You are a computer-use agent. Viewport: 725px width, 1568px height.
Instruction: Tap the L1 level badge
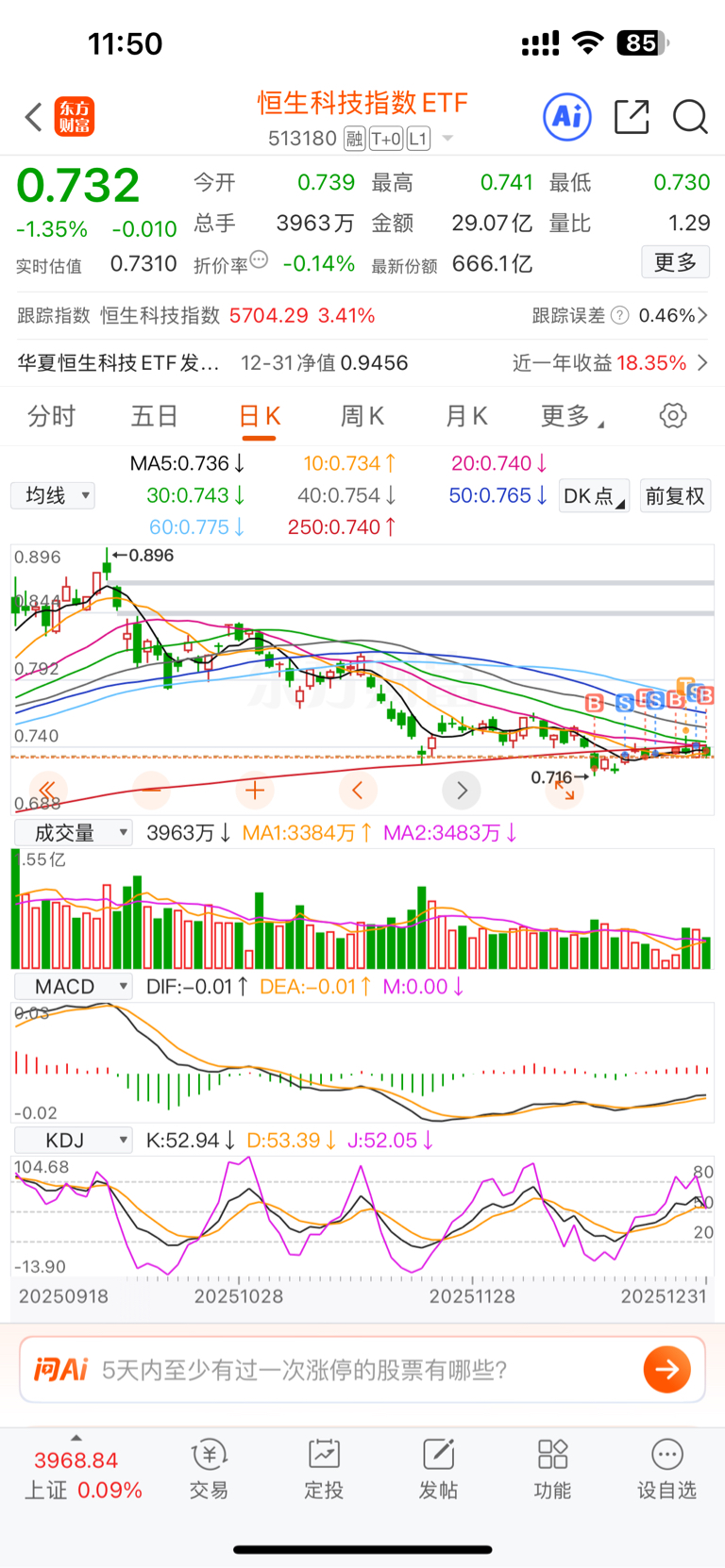click(x=418, y=140)
